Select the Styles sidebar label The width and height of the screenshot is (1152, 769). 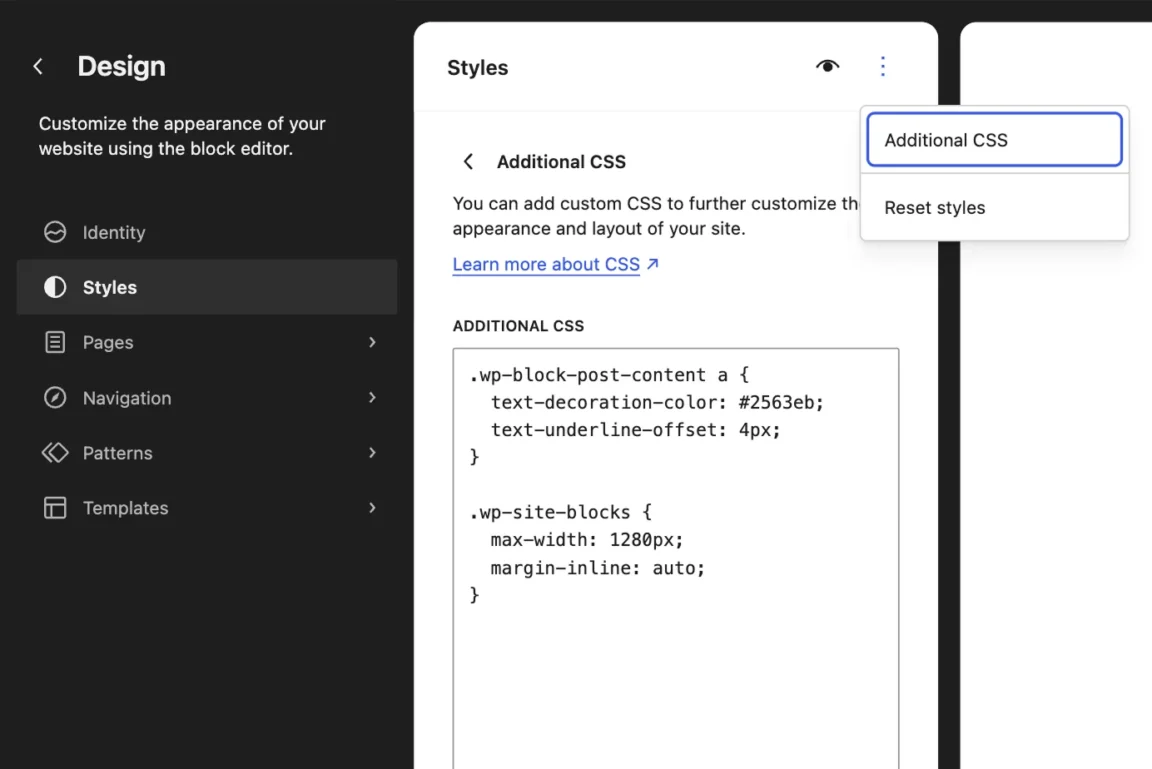pyautogui.click(x=109, y=287)
